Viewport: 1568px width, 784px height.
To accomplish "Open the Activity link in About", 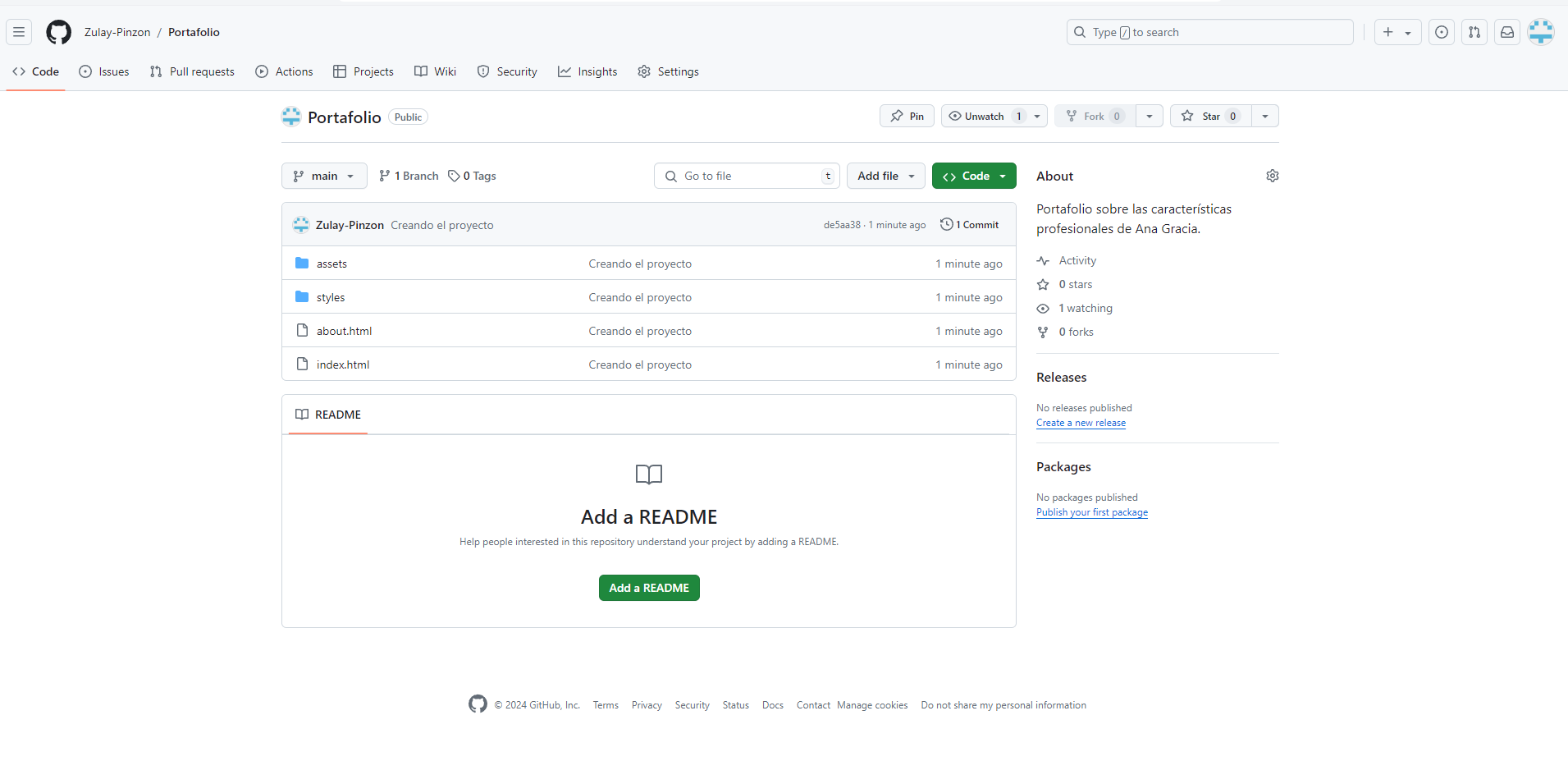I will [1067, 260].
